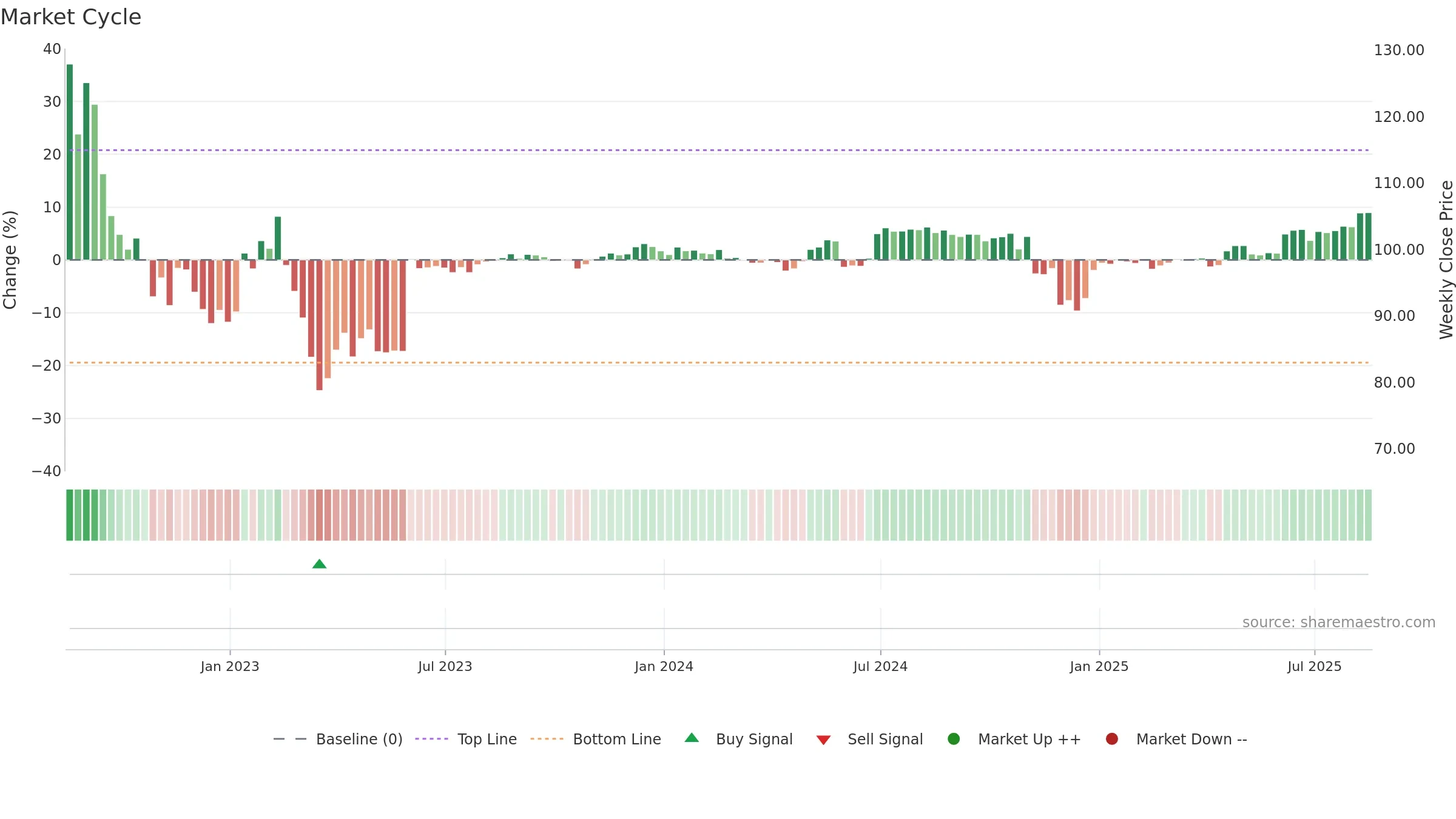The width and height of the screenshot is (1456, 819).
Task: Click the last dark green bar at the chart's right end
Action: [x=1368, y=237]
